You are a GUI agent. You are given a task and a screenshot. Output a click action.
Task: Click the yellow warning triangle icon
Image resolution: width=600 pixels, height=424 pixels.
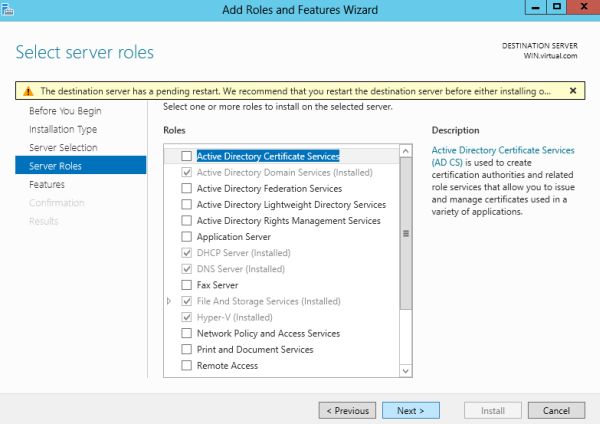click(28, 90)
